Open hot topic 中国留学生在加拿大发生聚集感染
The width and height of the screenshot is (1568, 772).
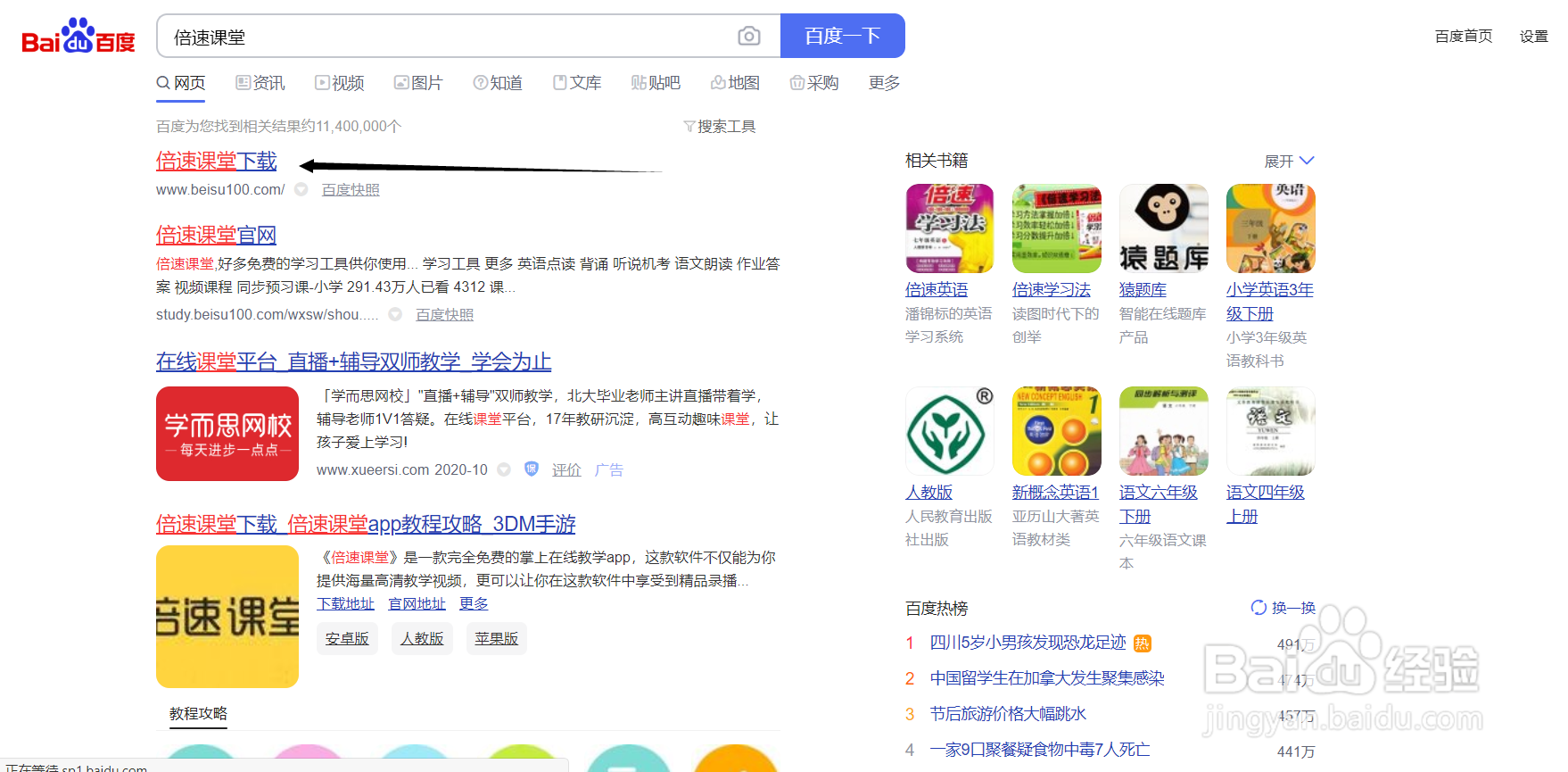(x=1047, y=678)
